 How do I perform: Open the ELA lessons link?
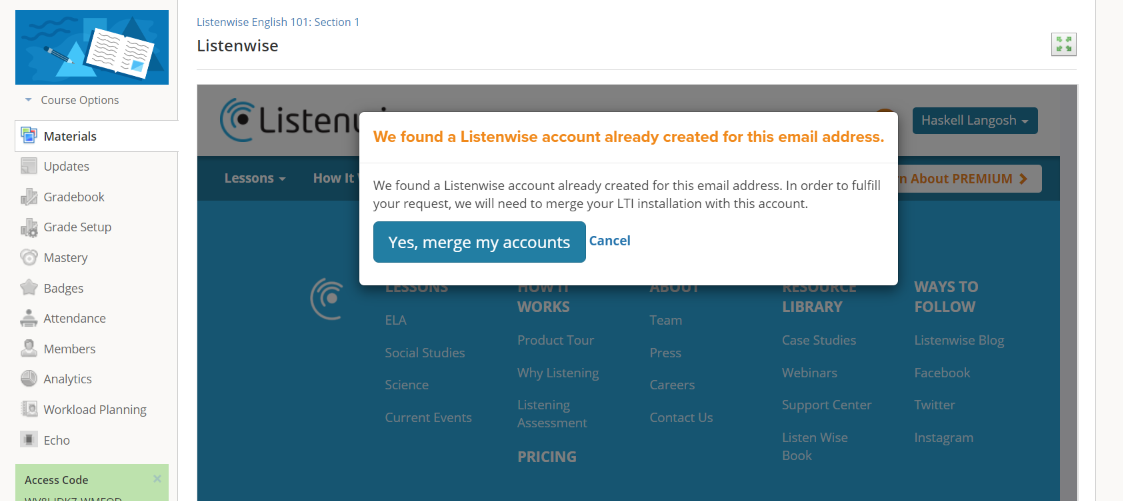click(395, 320)
